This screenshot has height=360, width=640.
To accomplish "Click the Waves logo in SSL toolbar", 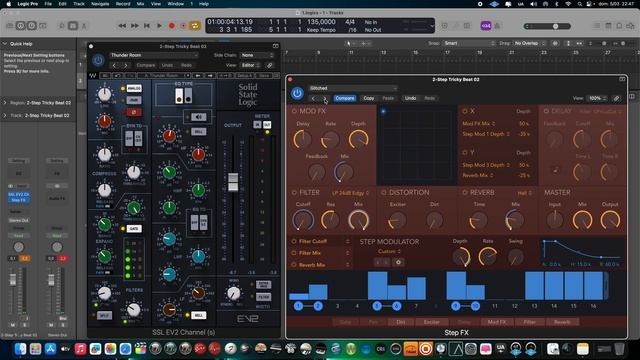I will point(93,76).
